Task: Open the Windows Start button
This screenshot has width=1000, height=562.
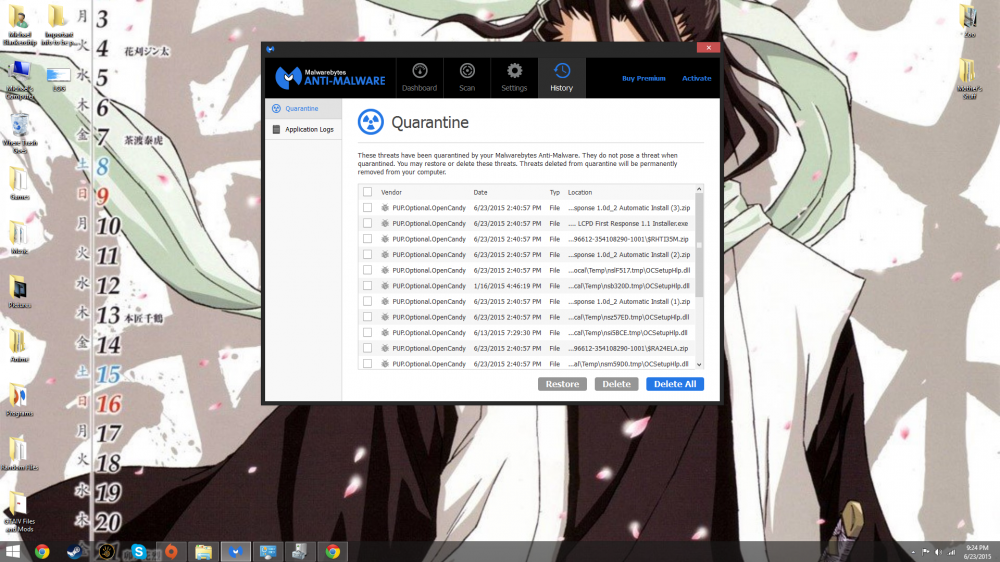Action: point(13,551)
